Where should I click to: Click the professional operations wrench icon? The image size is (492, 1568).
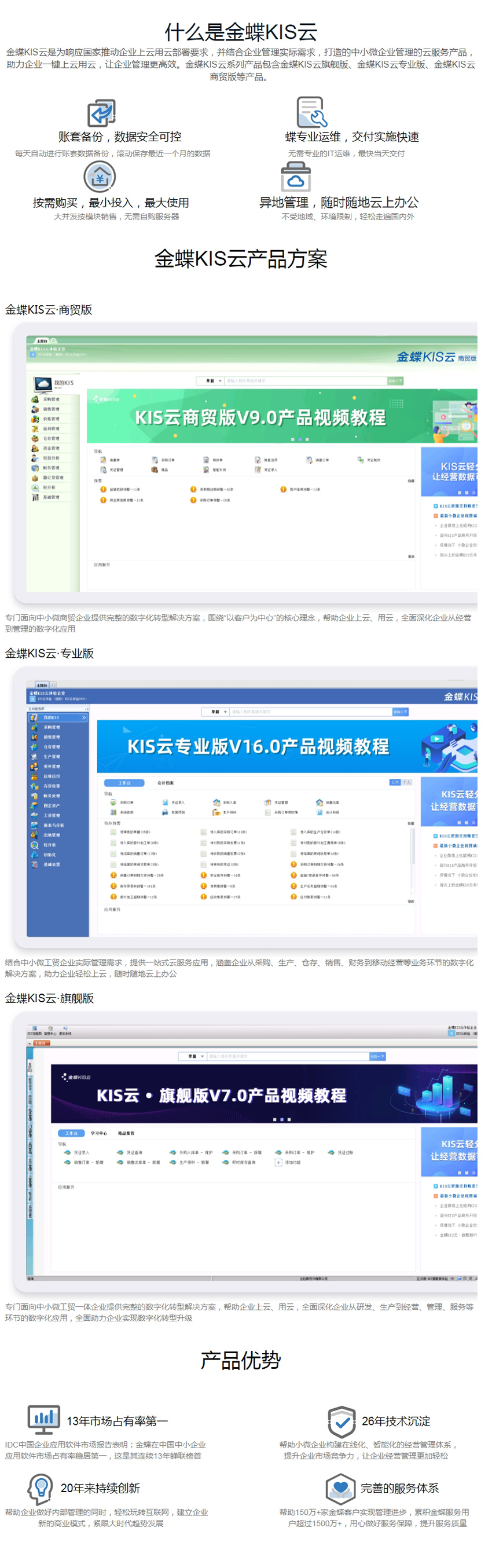pos(311,112)
